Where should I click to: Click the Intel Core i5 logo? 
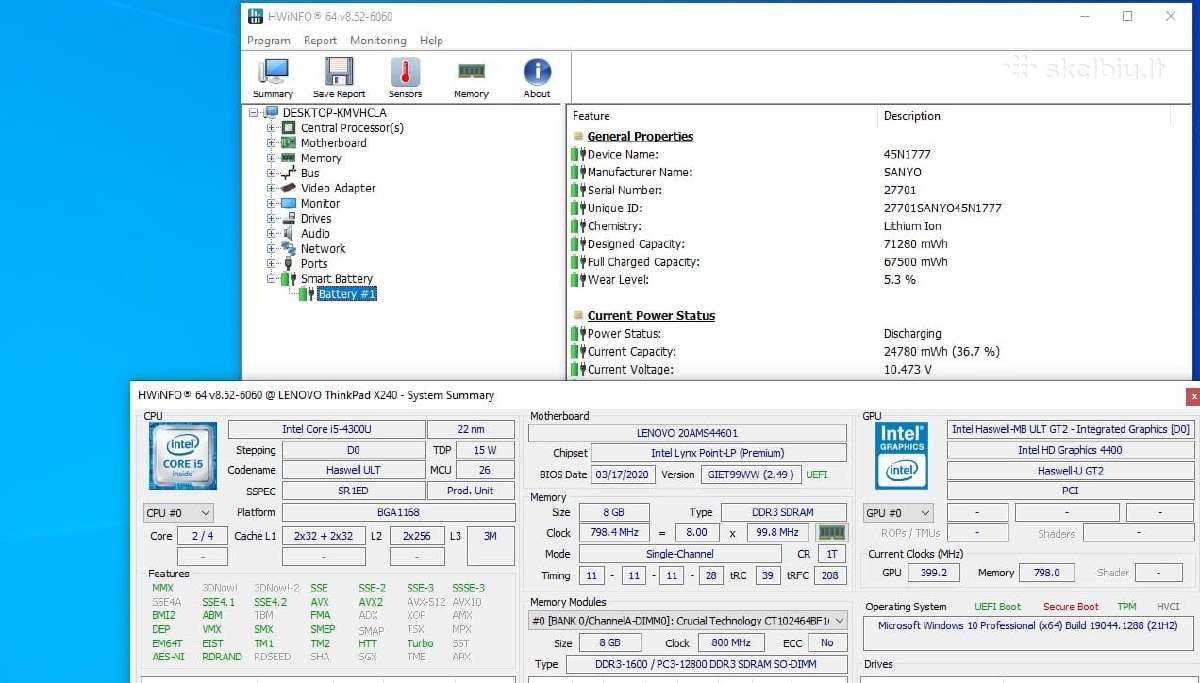tap(183, 455)
